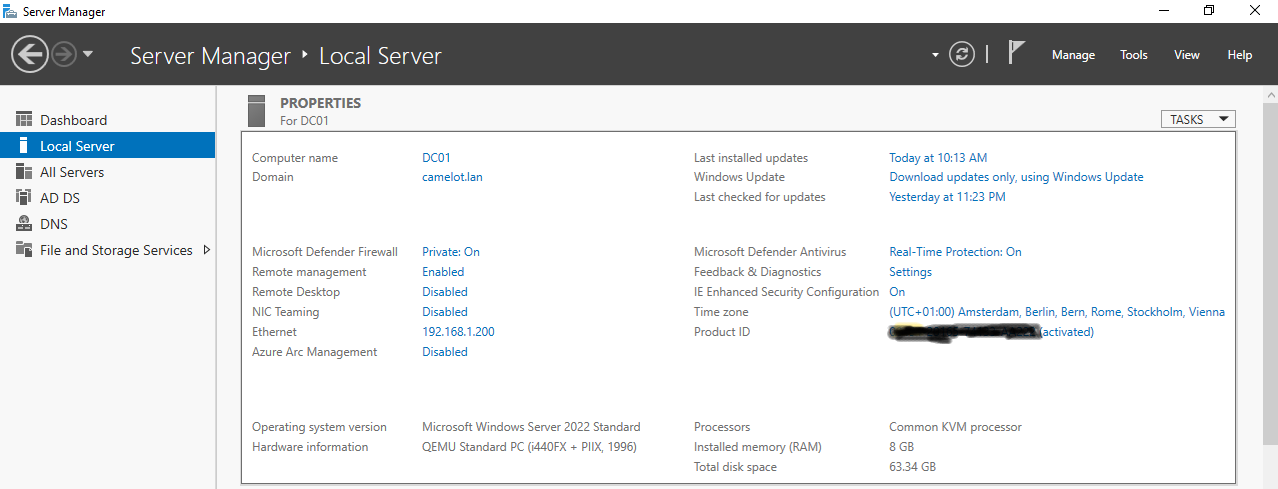Click the UTC+01:00 time zone link
The width and height of the screenshot is (1278, 489).
pyautogui.click(x=1057, y=312)
